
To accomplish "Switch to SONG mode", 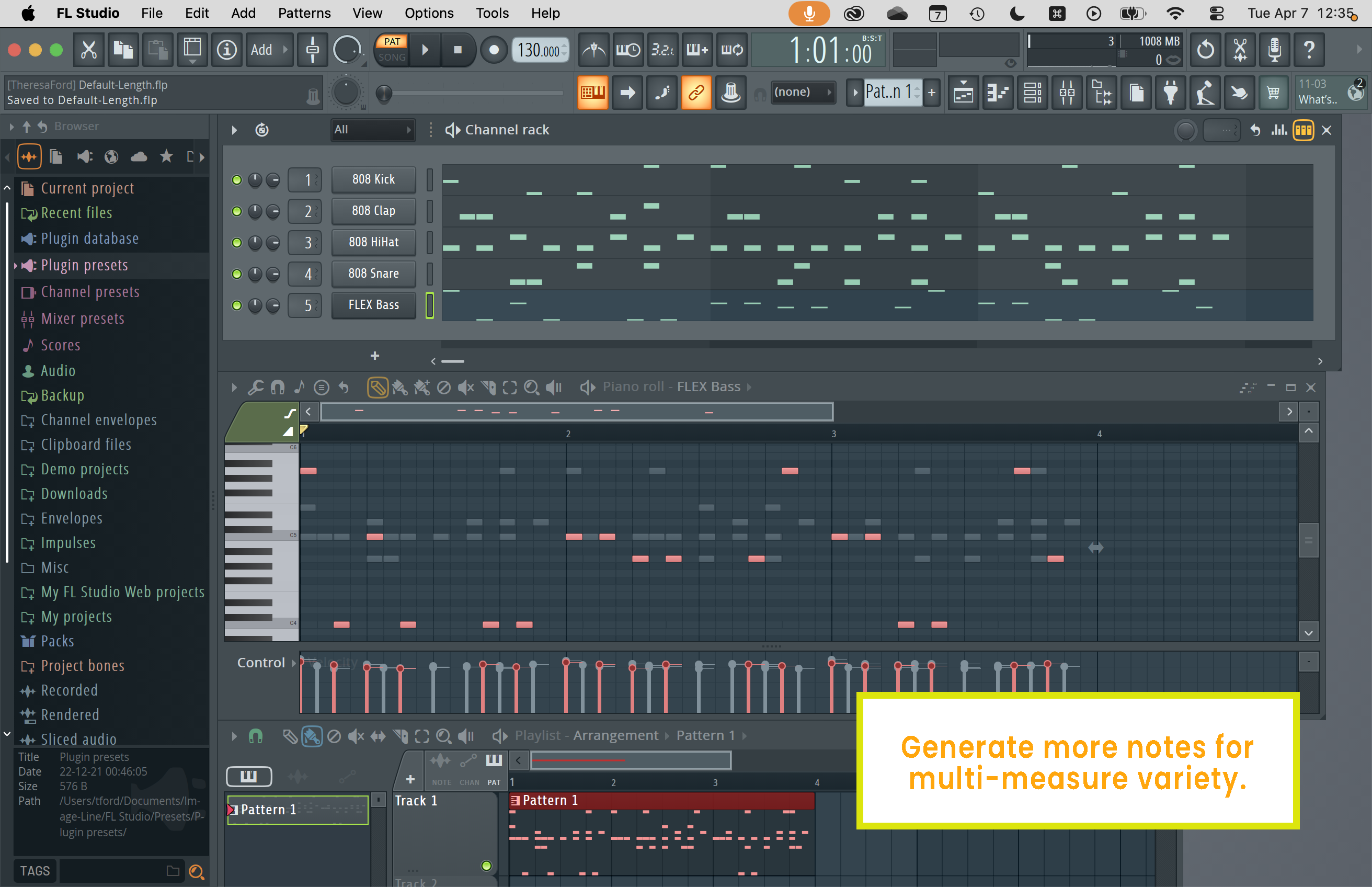I will 392,57.
